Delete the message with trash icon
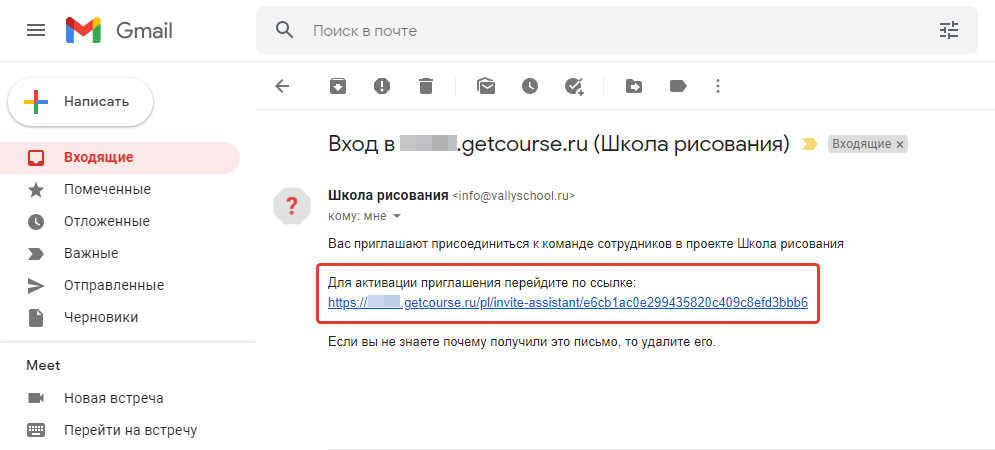 coord(426,86)
